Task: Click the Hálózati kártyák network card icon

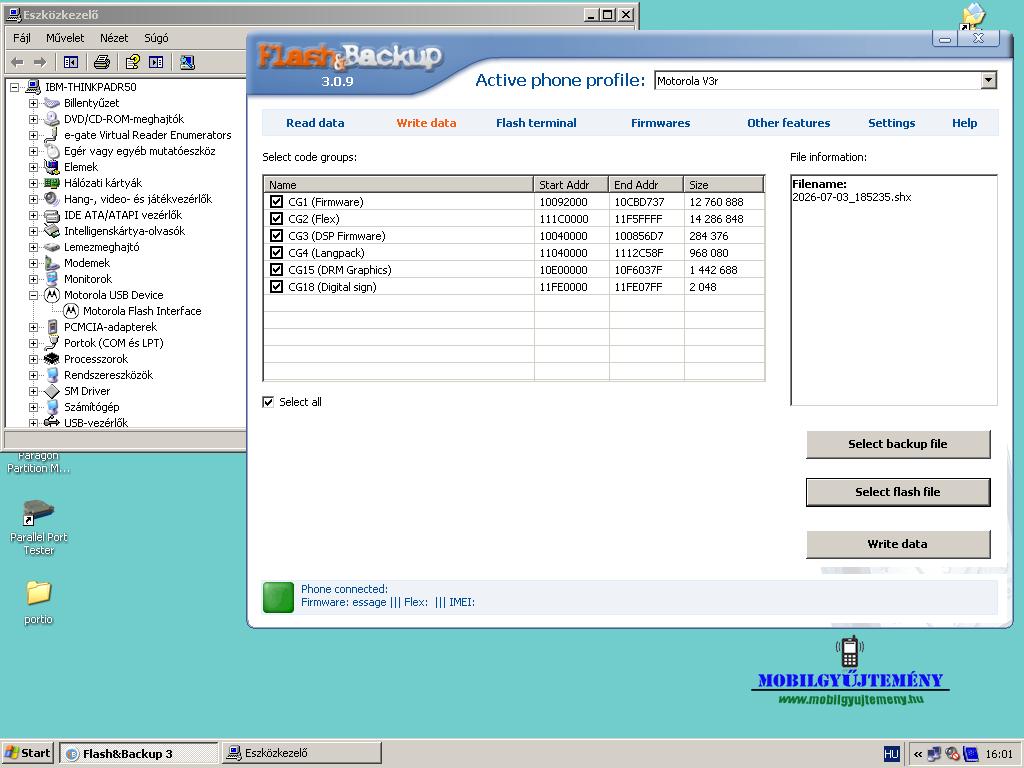Action: (52, 183)
